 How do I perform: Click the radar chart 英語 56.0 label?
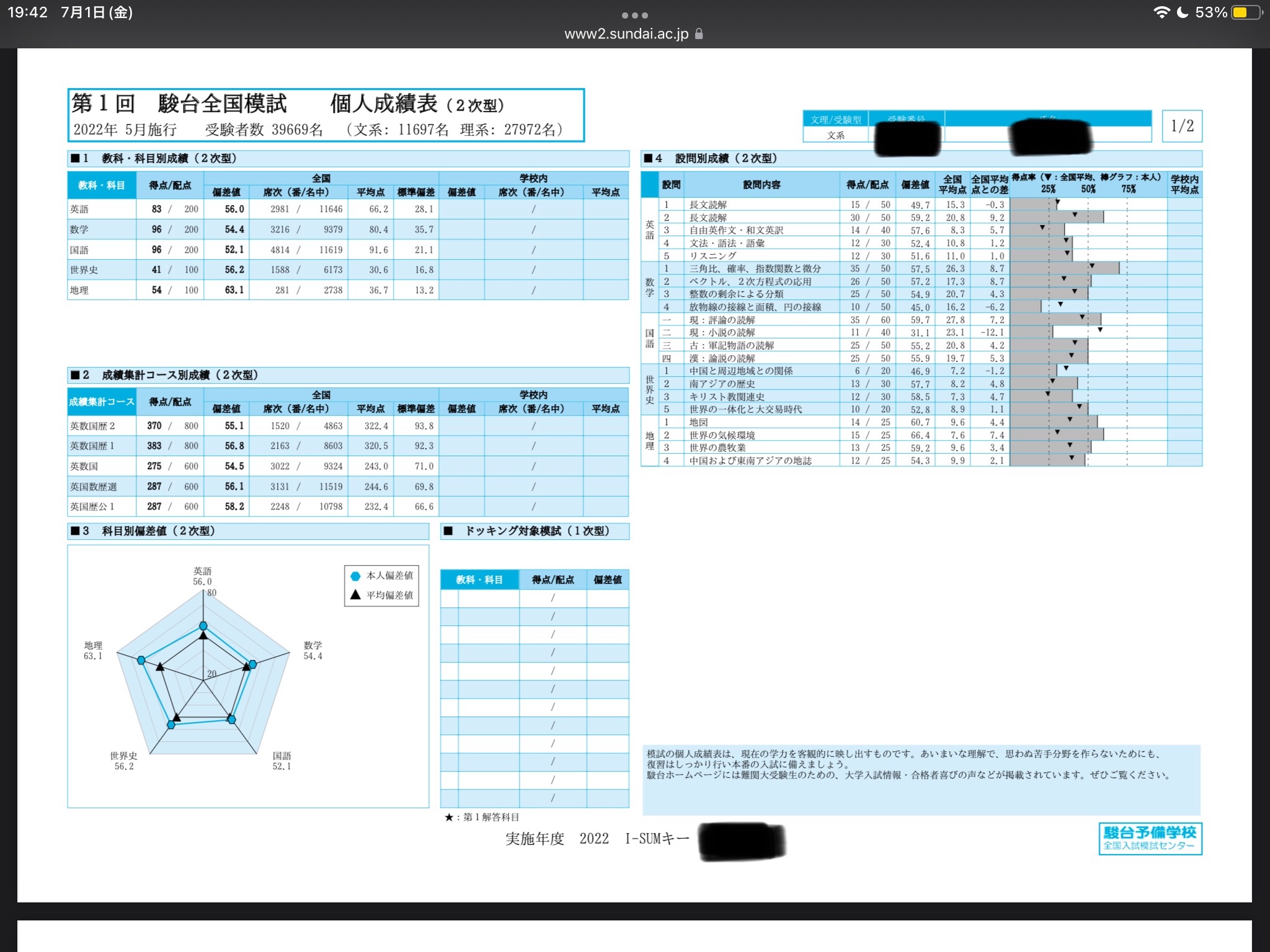pos(202,576)
